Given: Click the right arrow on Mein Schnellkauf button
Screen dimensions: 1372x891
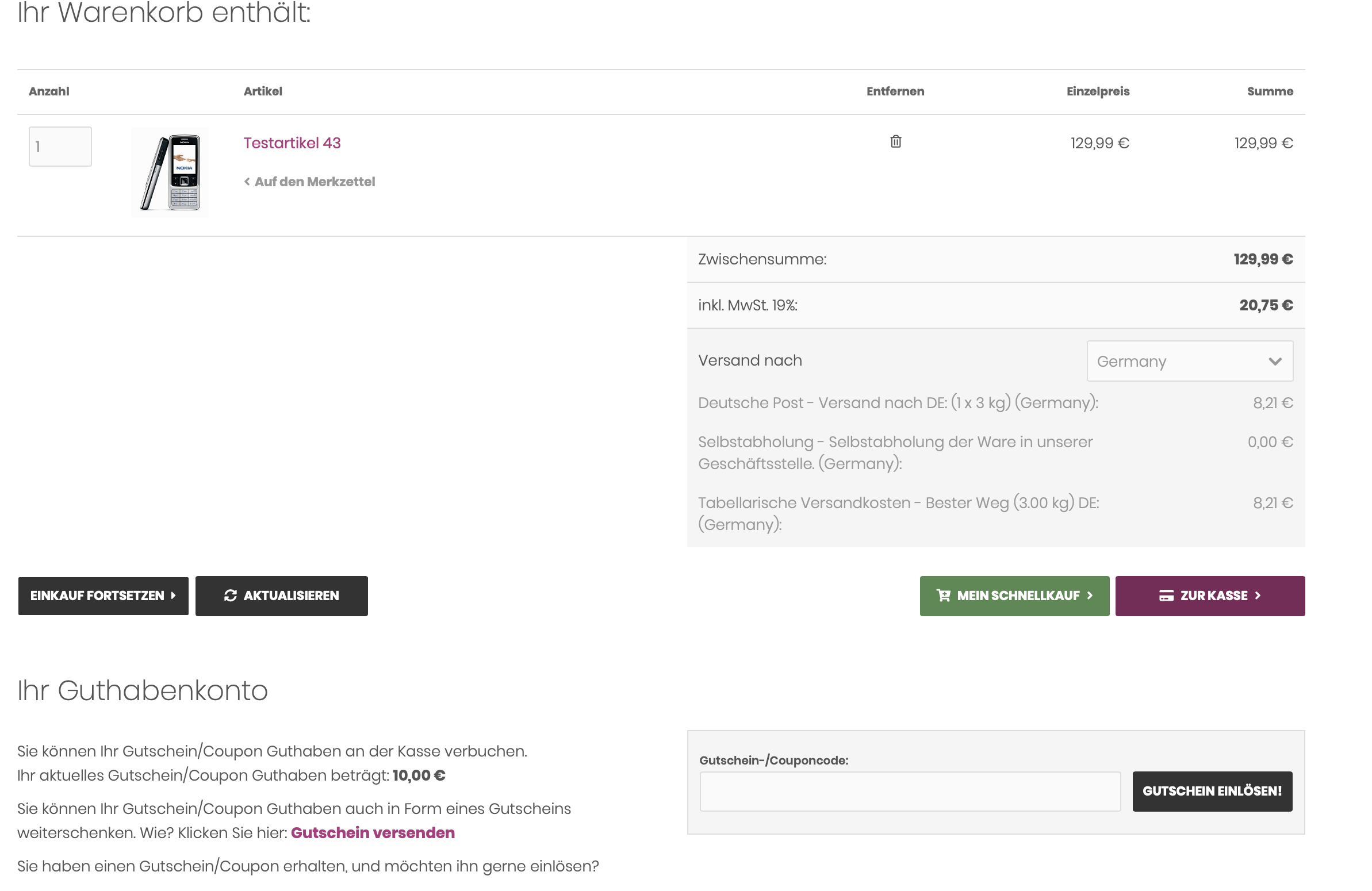Looking at the screenshot, I should [1090, 596].
